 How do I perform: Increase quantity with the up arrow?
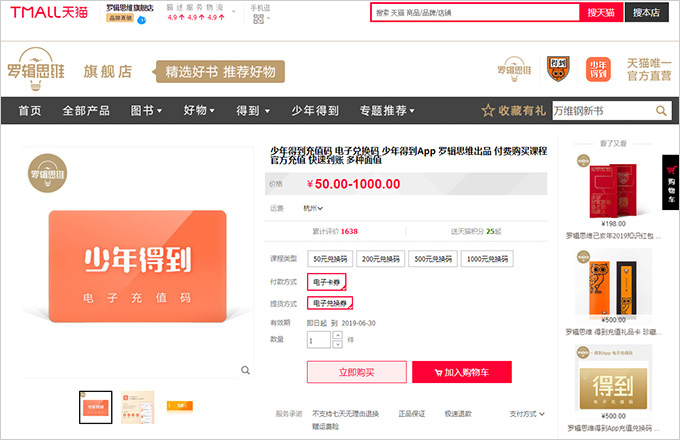tap(337, 335)
